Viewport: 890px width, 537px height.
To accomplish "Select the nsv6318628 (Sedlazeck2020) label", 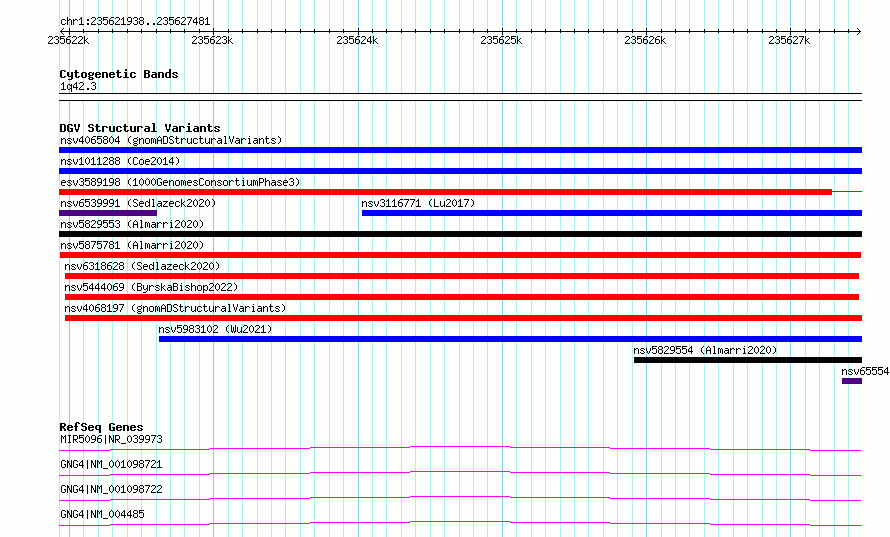I will tap(142, 266).
